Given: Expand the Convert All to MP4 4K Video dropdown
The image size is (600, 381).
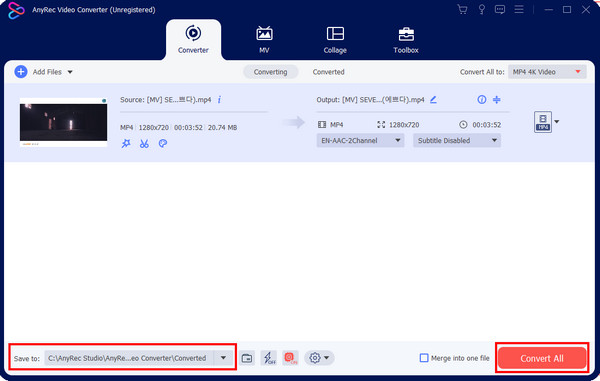Looking at the screenshot, I should (x=547, y=72).
